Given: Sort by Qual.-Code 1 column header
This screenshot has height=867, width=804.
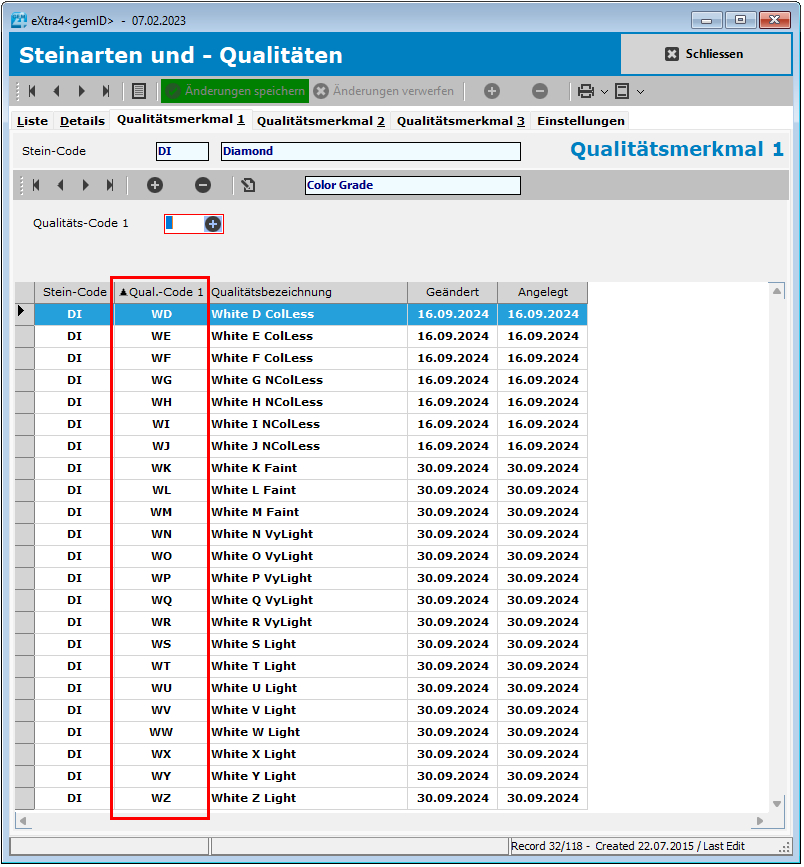Looking at the screenshot, I should point(161,292).
